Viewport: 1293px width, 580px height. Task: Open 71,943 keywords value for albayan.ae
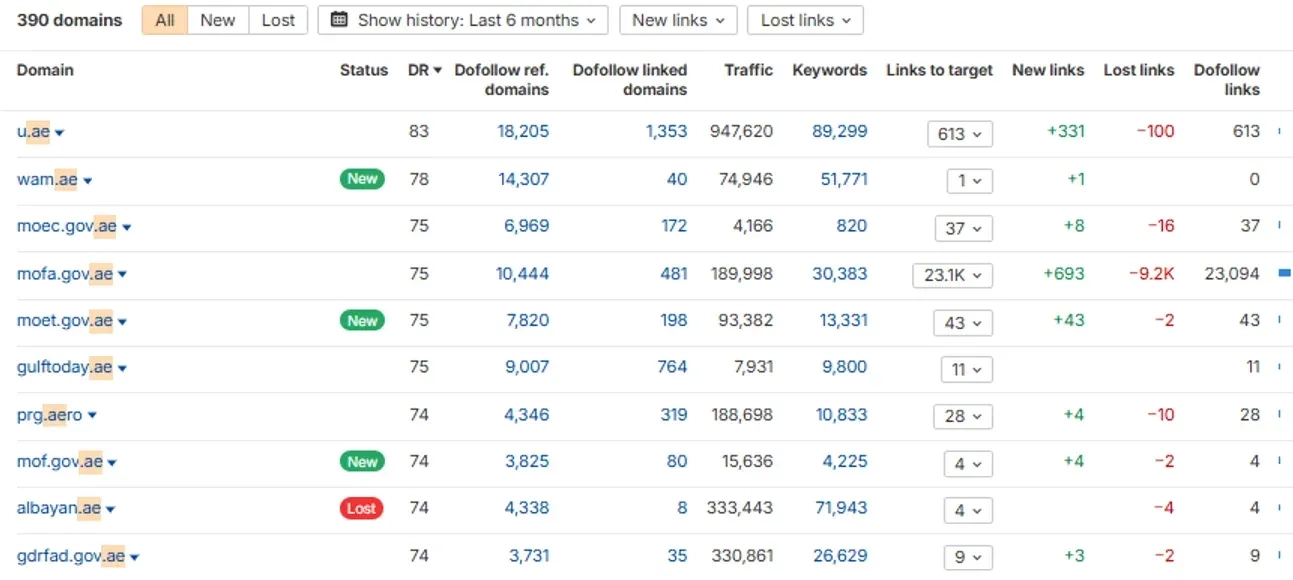tap(841, 508)
